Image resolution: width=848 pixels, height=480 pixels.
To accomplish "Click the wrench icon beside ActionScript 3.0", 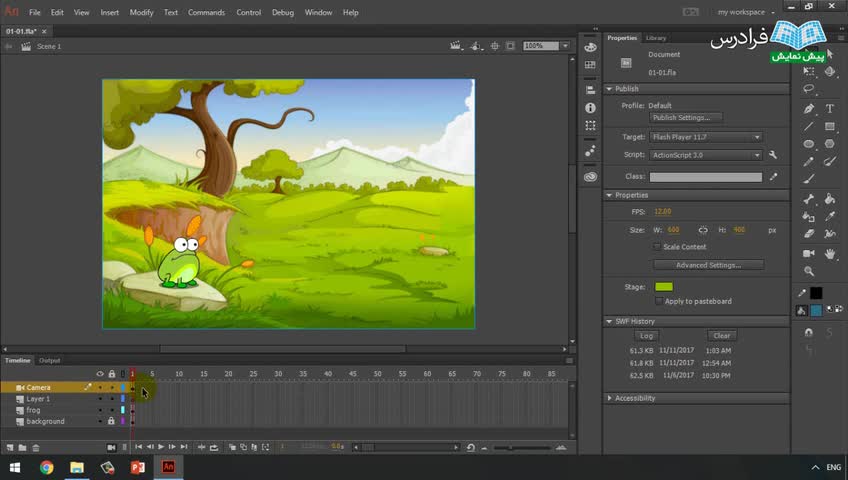I will (773, 155).
